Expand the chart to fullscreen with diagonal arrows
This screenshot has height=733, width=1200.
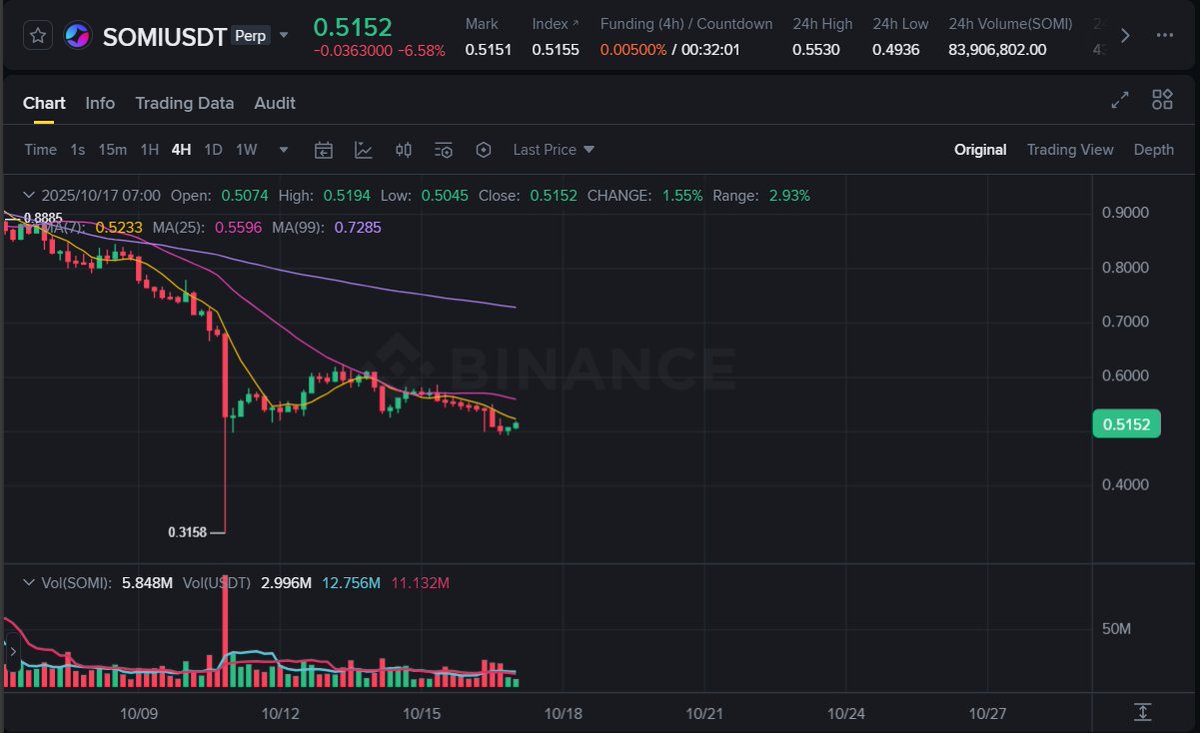[1119, 100]
